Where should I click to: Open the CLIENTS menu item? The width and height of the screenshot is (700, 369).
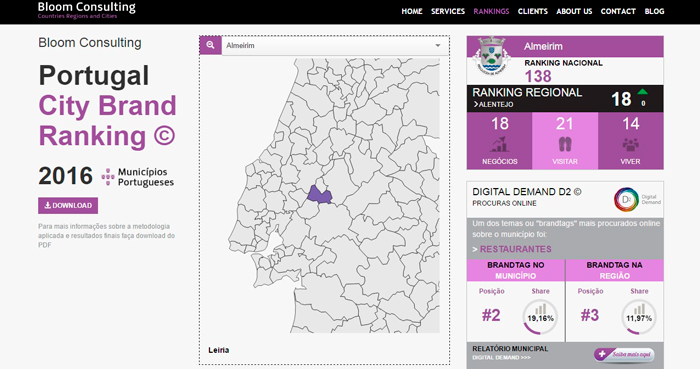[x=533, y=11]
